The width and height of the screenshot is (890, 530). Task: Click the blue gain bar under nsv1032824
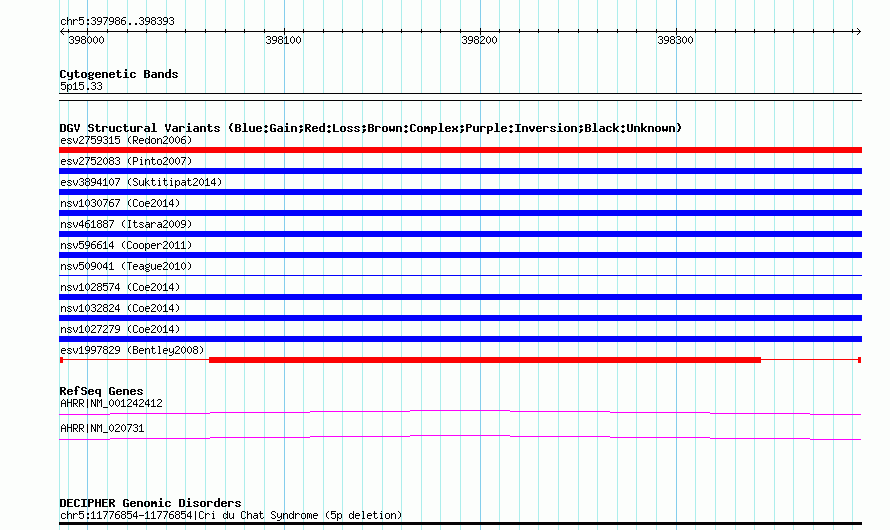tap(460, 318)
